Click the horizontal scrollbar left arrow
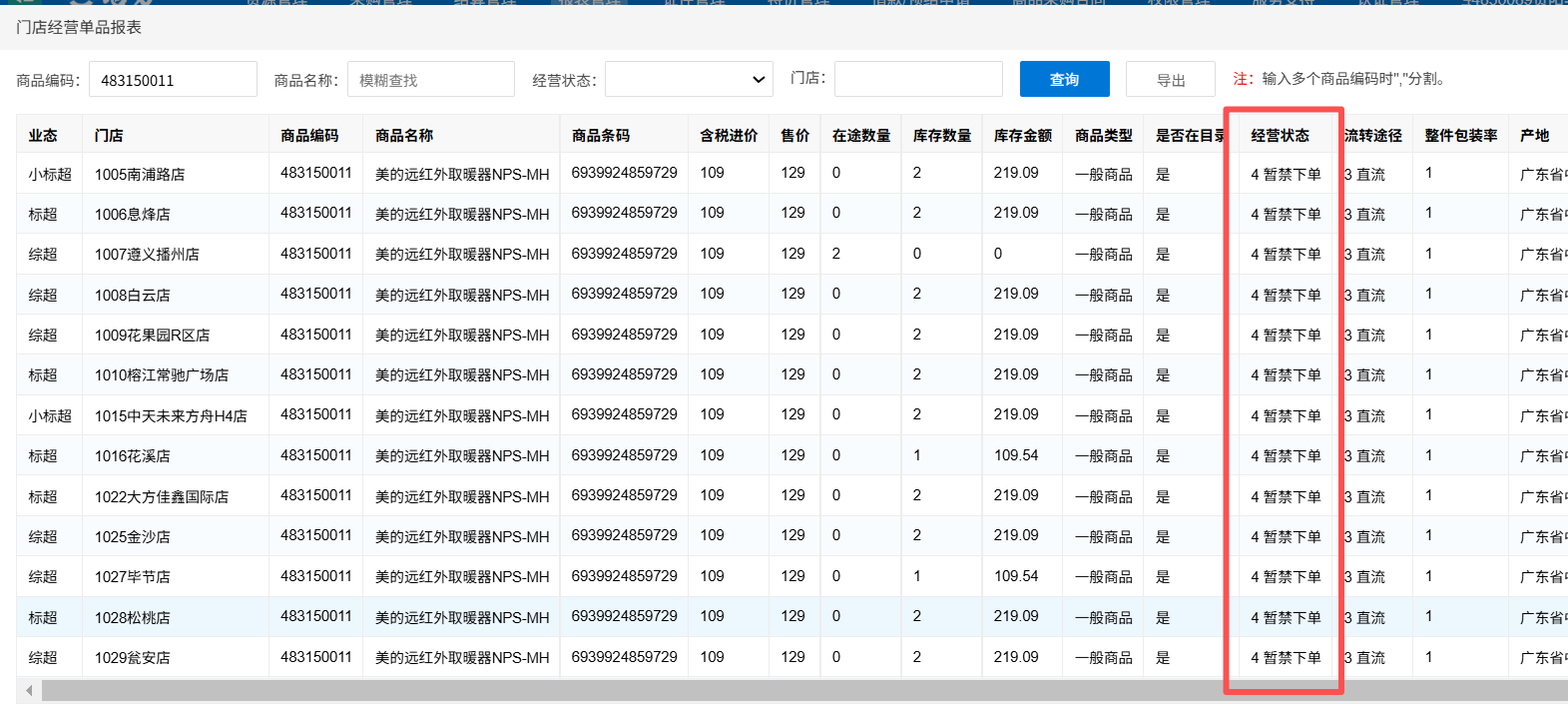Image resolution: width=1568 pixels, height=704 pixels. (x=29, y=690)
